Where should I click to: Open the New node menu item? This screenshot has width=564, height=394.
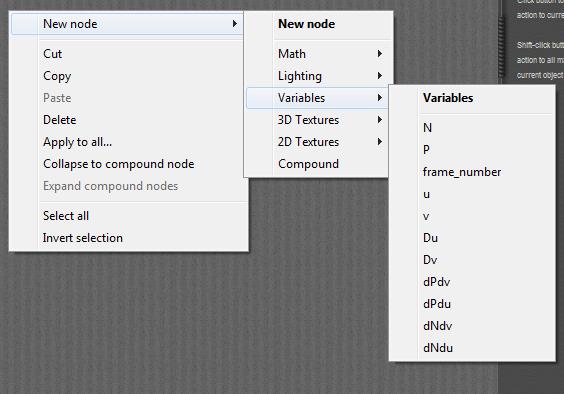(x=128, y=24)
